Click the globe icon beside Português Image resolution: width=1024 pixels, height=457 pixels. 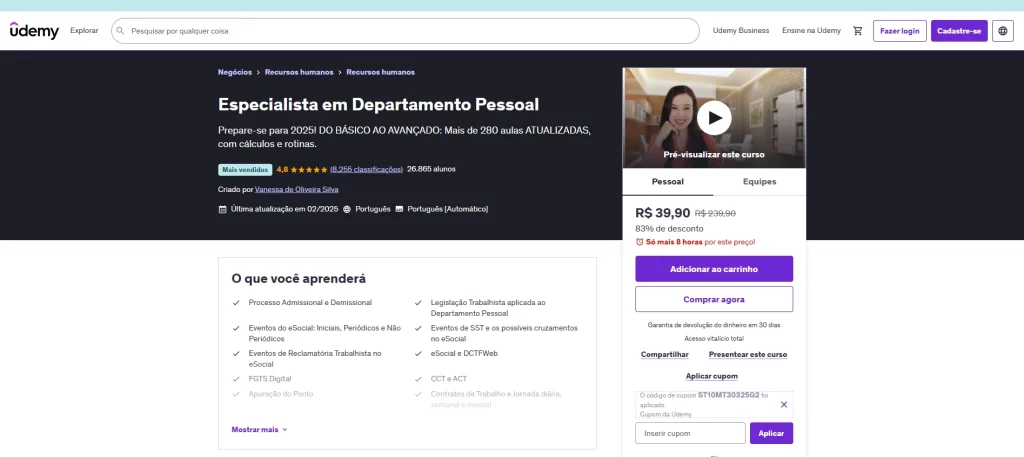point(347,210)
